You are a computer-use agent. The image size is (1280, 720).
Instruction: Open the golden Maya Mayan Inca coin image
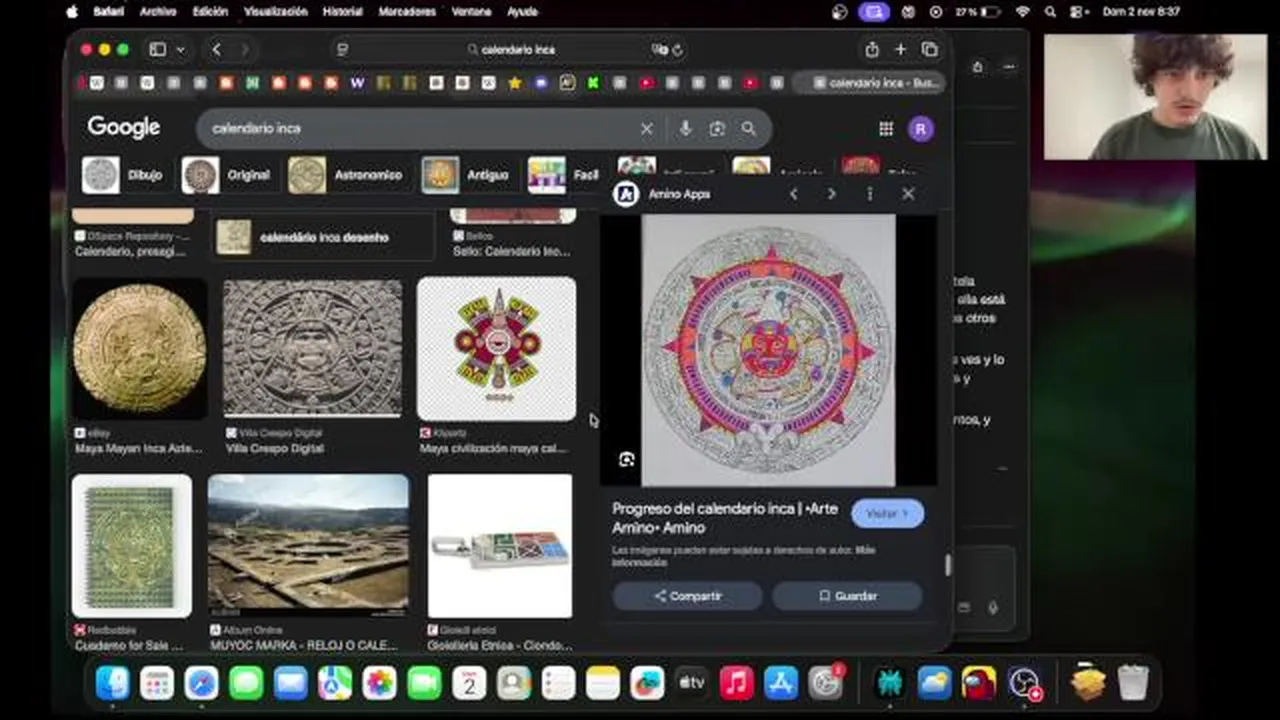[140, 348]
